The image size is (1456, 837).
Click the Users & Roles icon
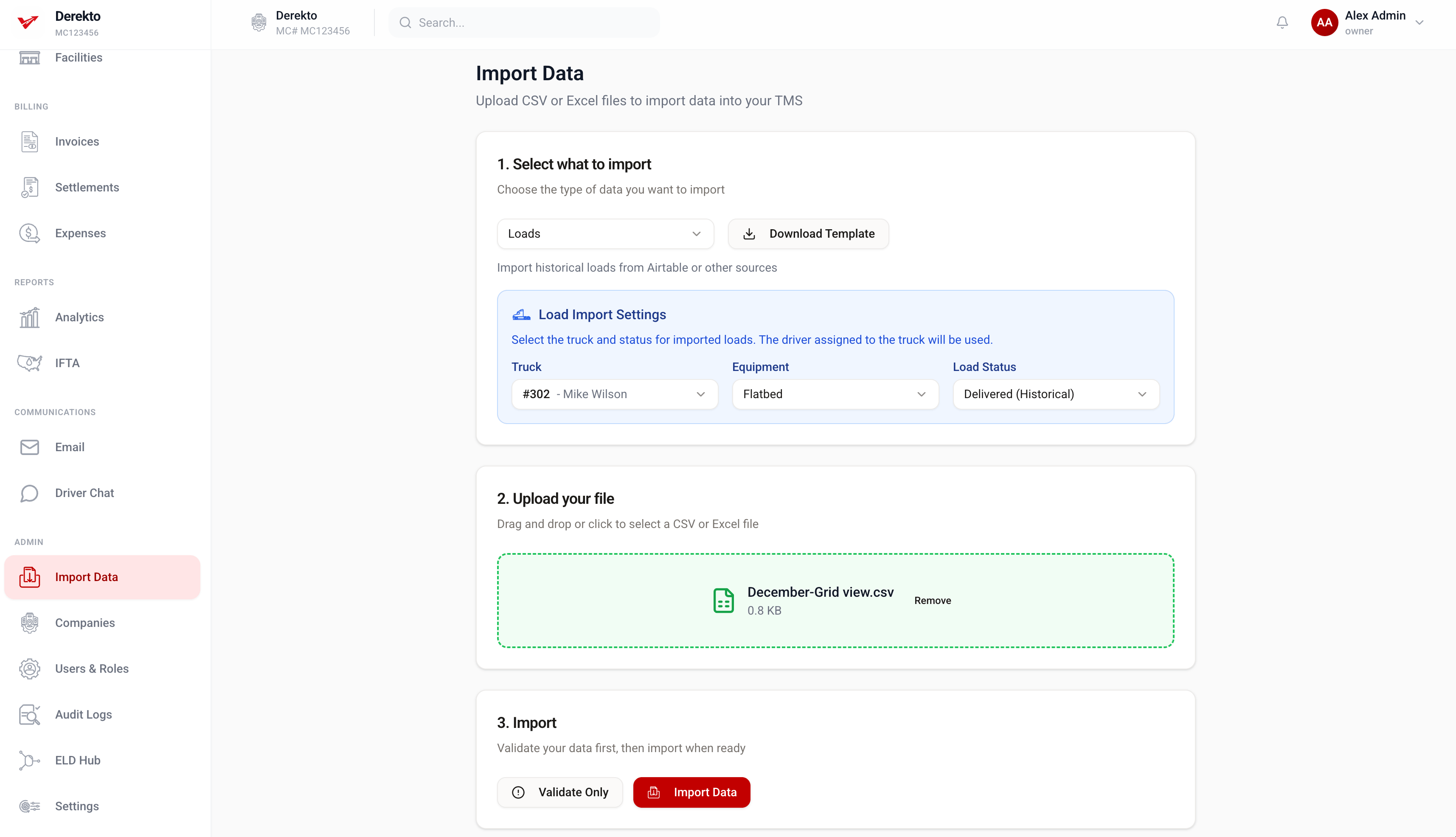29,668
